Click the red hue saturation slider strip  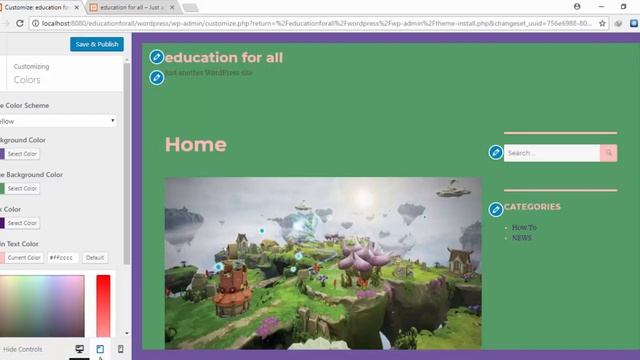[103, 306]
